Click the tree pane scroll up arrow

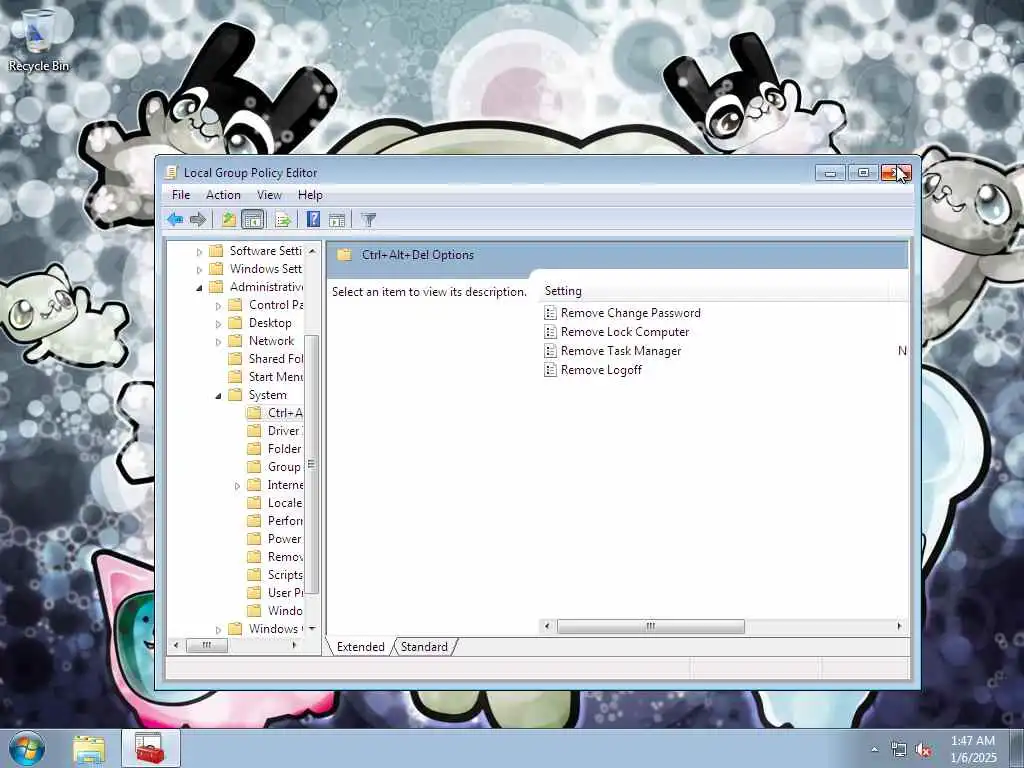pos(312,251)
